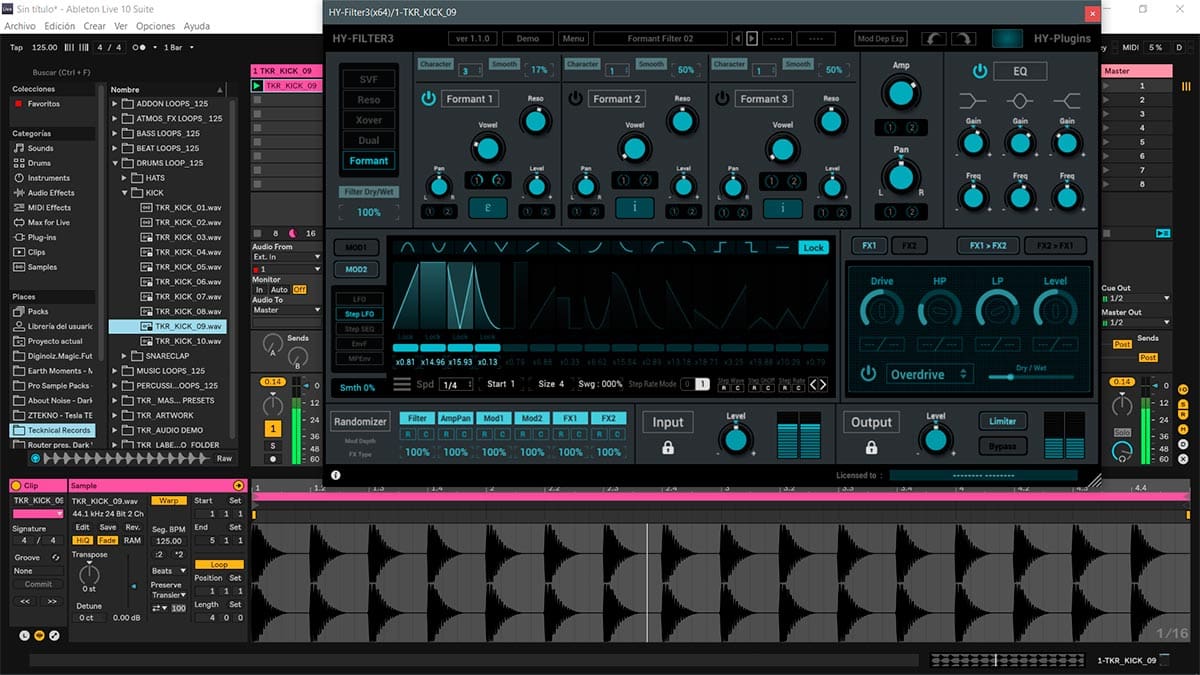
Task: Set Monitor to Auto
Action: point(279,290)
